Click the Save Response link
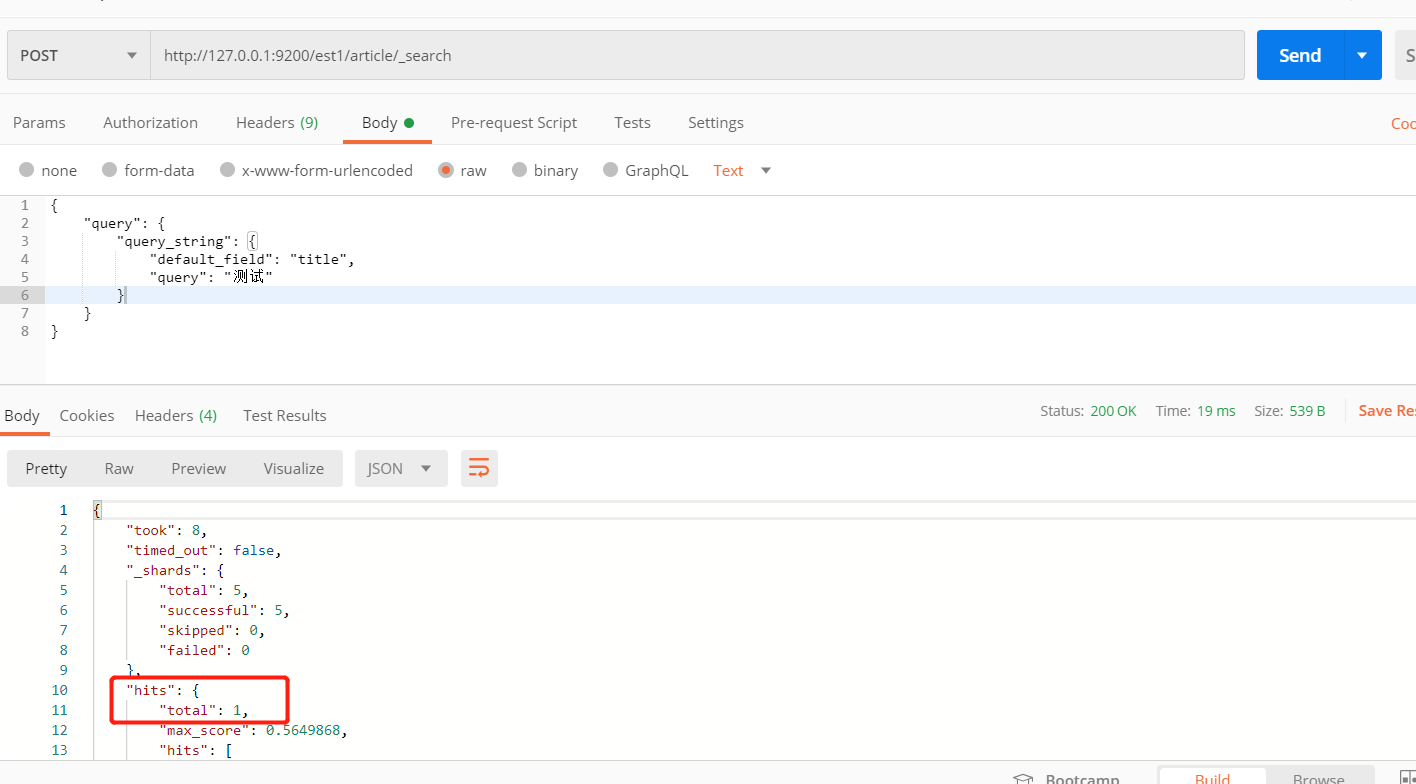Image resolution: width=1416 pixels, height=784 pixels. [x=1387, y=411]
